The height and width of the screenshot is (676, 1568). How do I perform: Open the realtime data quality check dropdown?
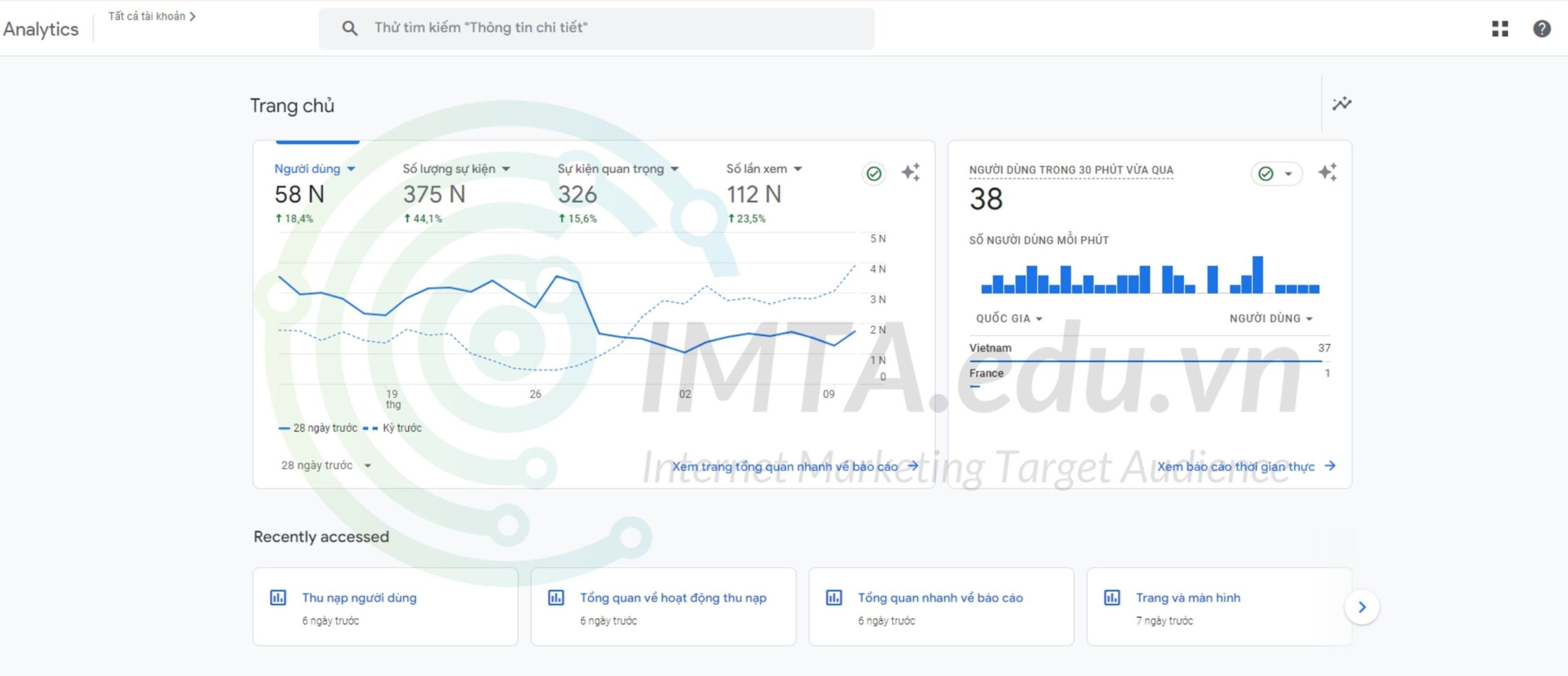(x=1276, y=174)
